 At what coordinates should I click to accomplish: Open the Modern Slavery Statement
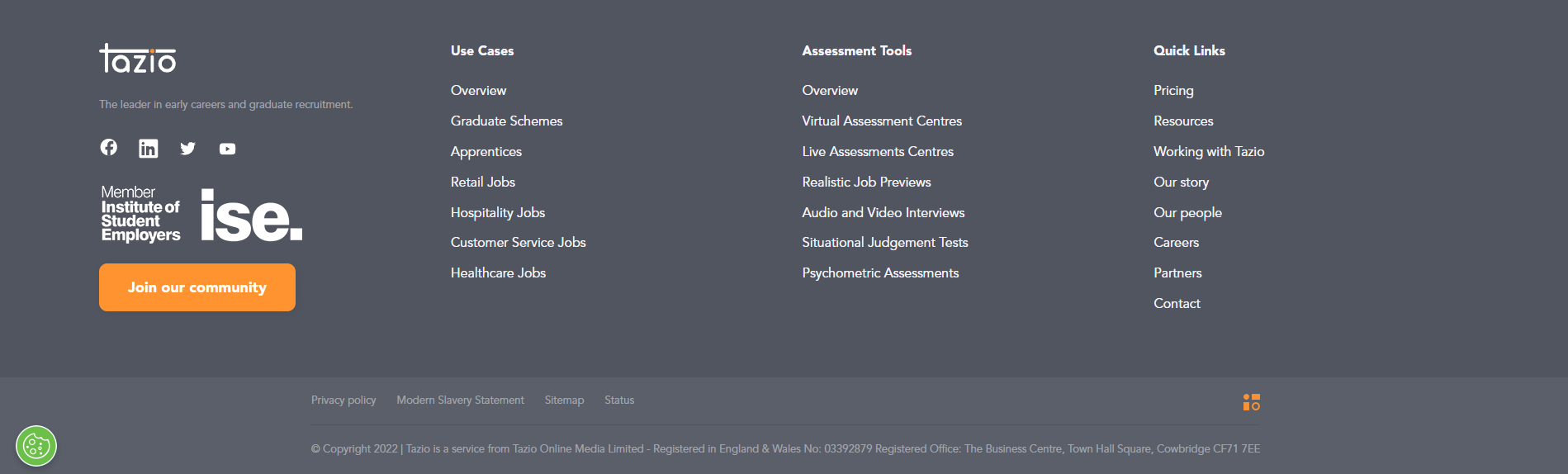point(460,400)
